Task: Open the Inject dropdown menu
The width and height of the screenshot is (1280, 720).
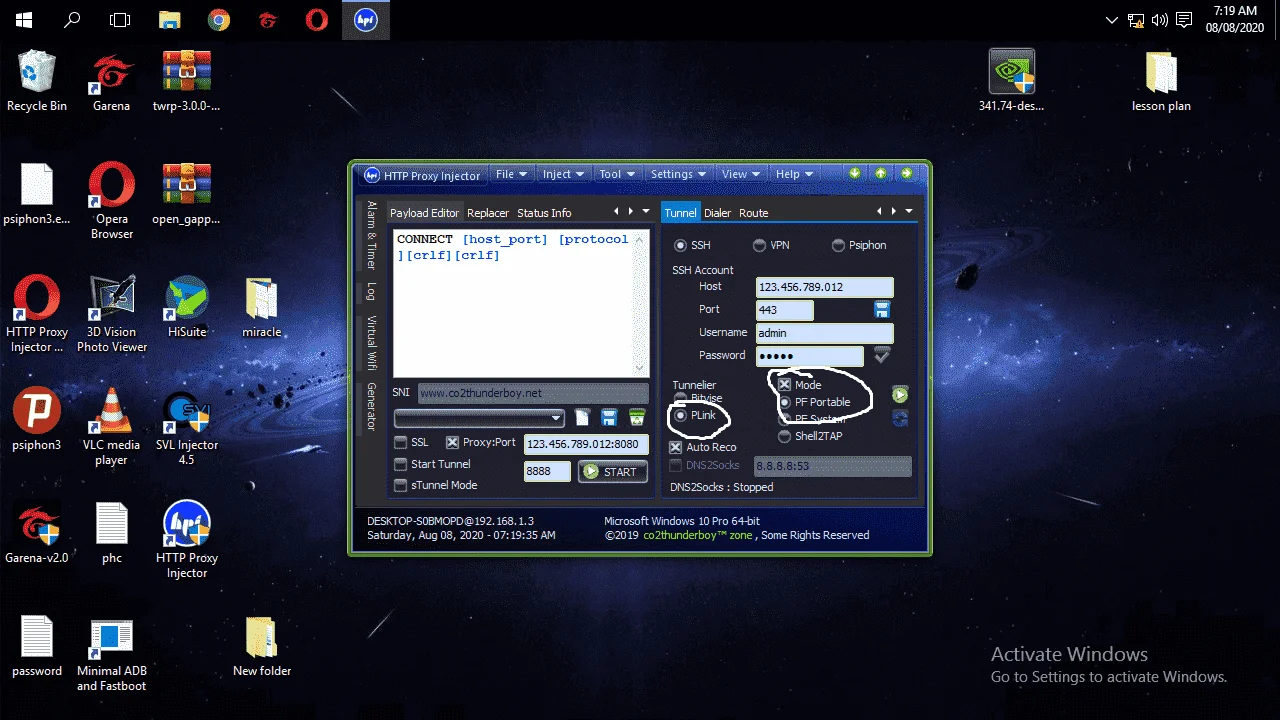Action: 563,174
